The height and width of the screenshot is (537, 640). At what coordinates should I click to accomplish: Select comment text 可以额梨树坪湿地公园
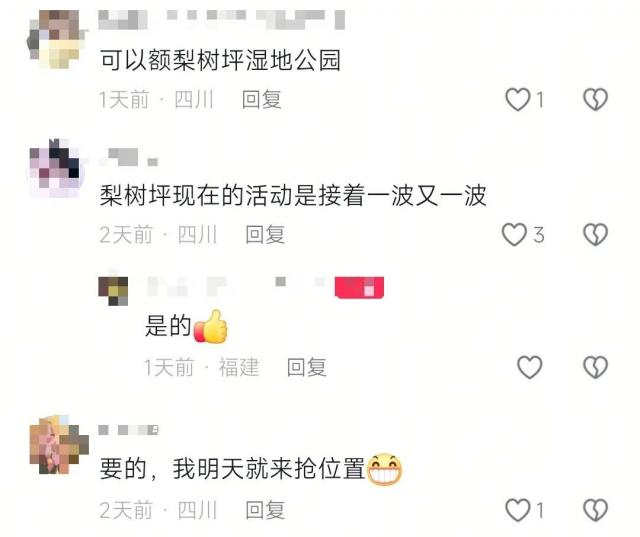coord(220,60)
